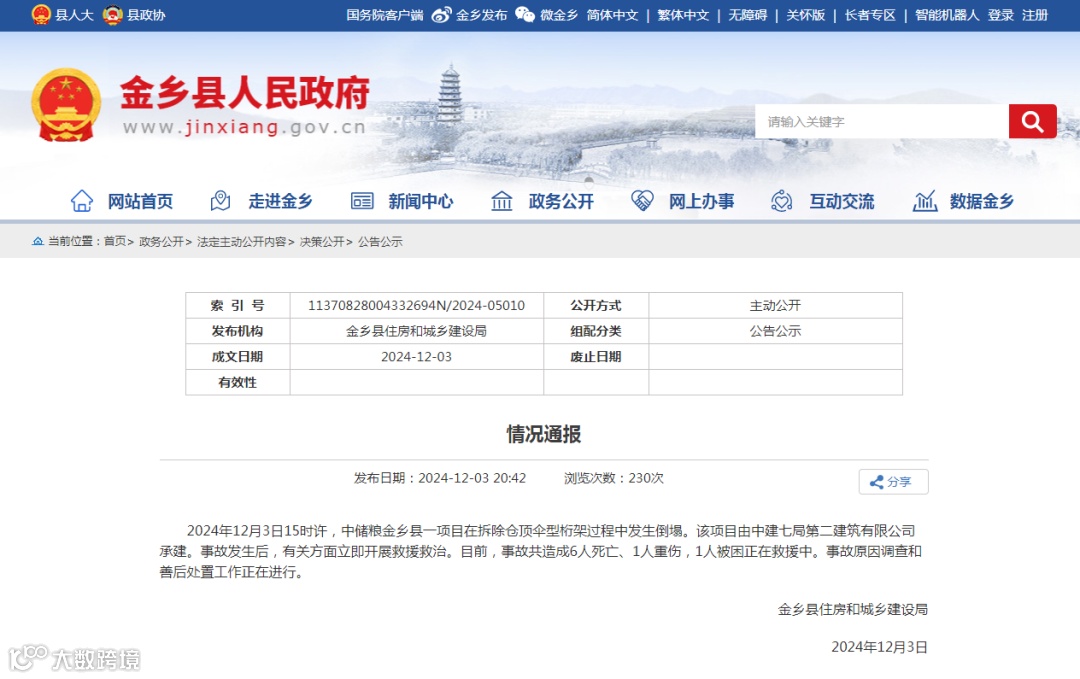The image size is (1080, 679).
Task: Click the small home icon in breadcrumb
Action: coord(38,241)
